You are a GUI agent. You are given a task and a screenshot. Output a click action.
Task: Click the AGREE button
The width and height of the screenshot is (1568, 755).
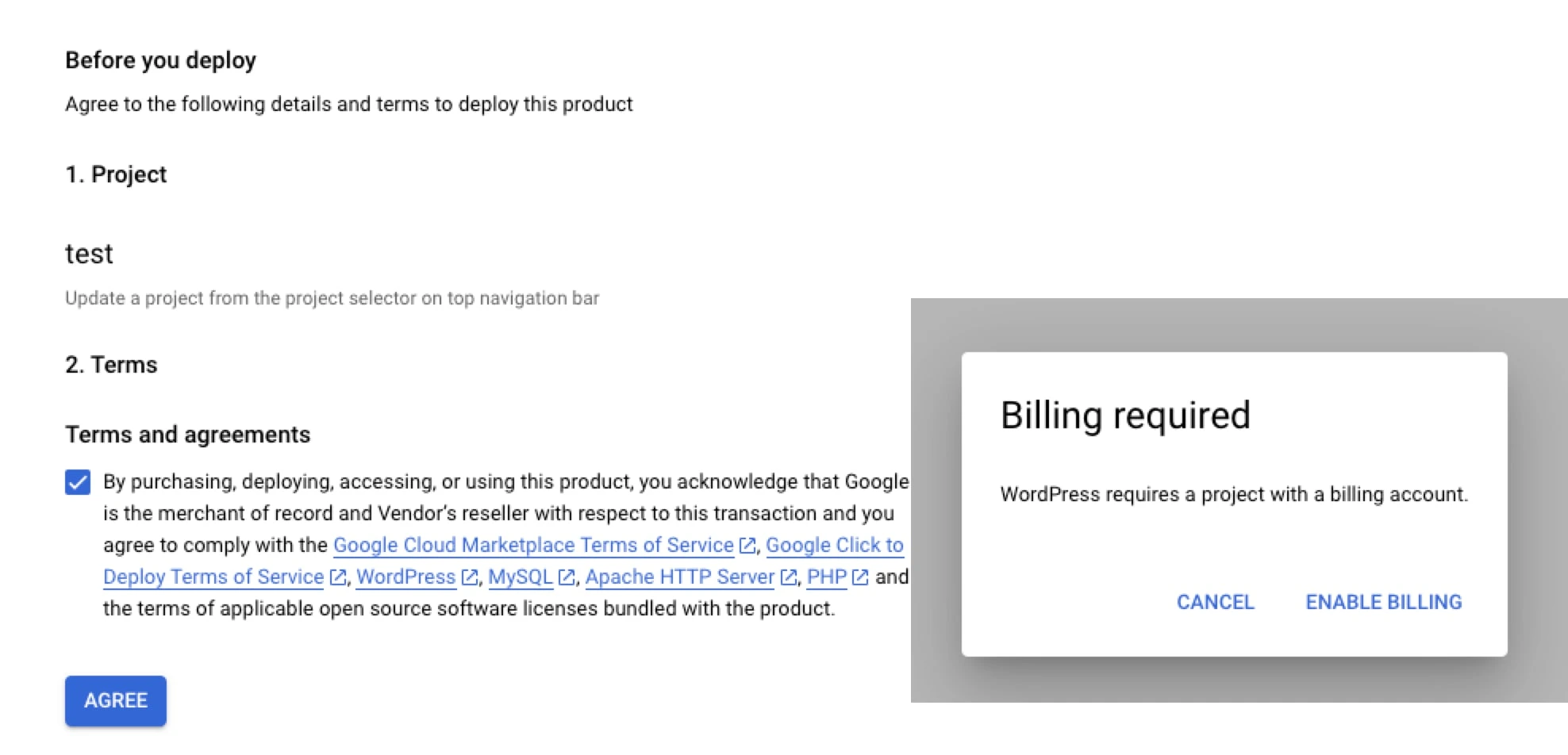(x=116, y=700)
